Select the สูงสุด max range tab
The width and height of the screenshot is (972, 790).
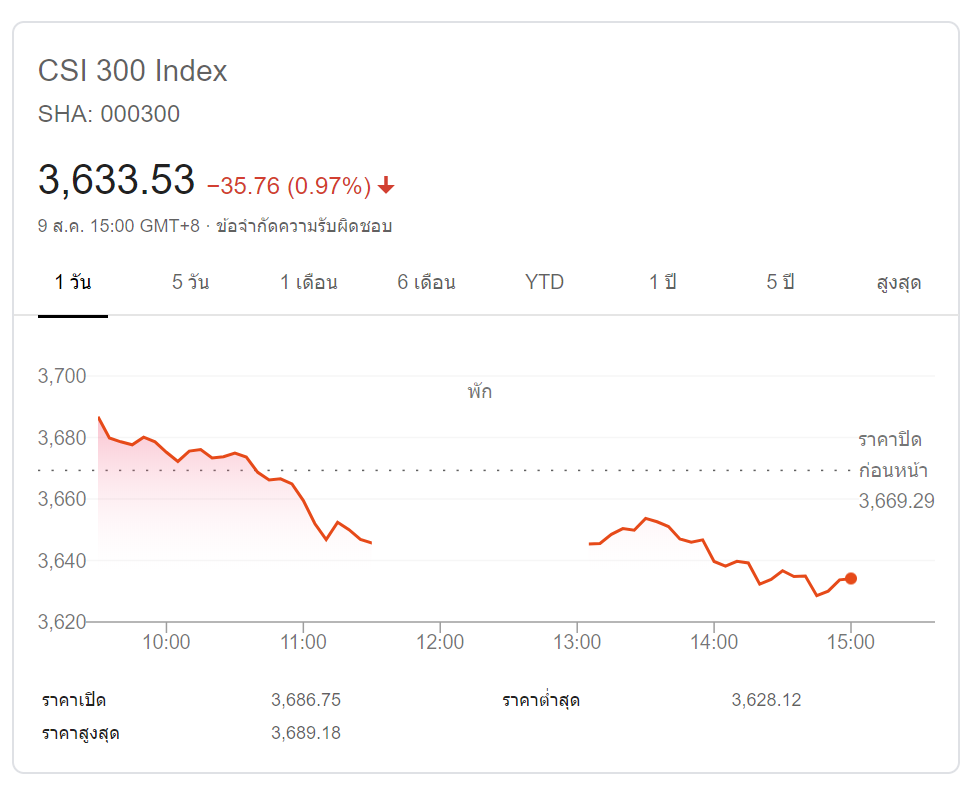tap(898, 283)
